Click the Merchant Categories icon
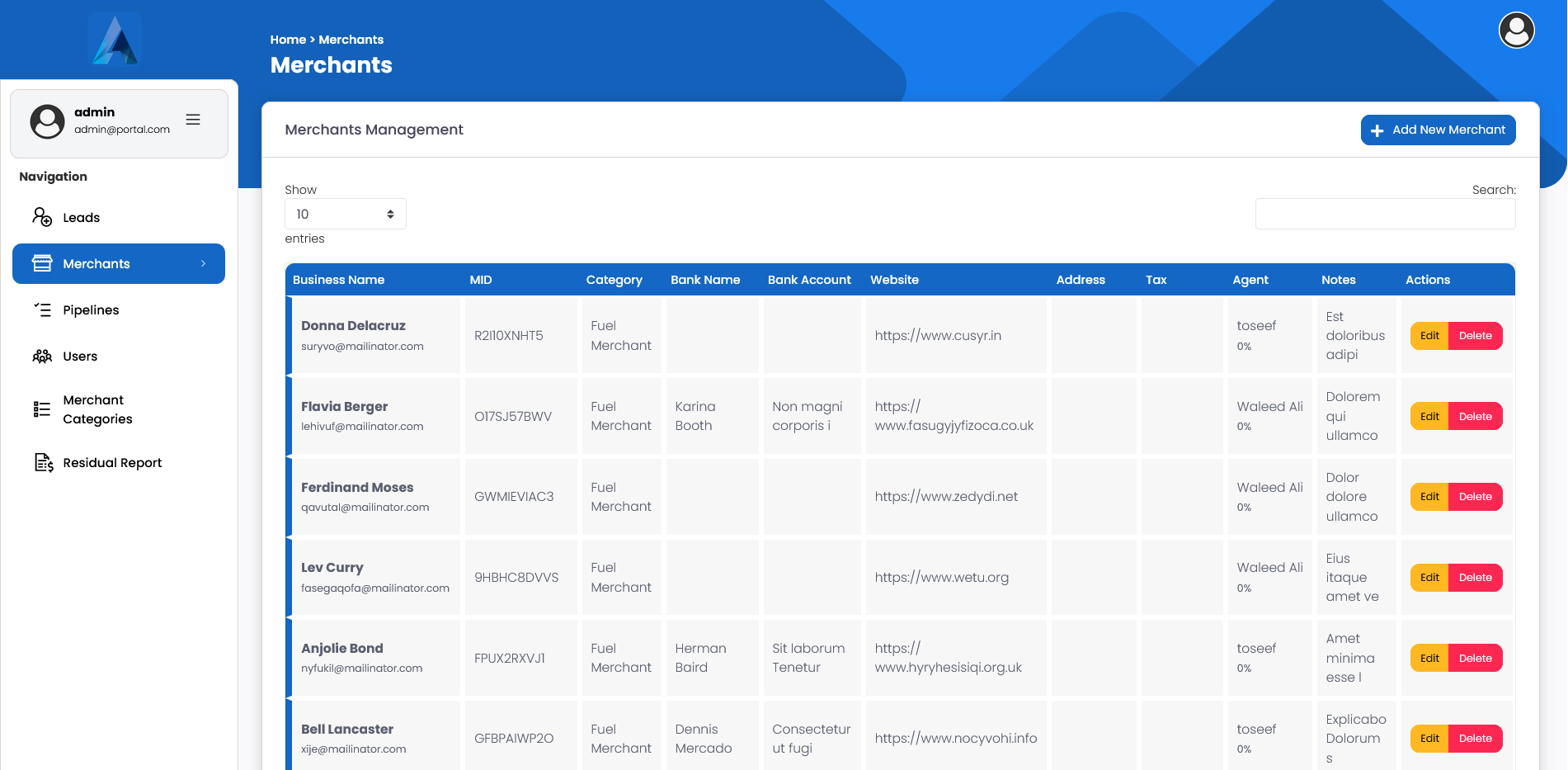The image size is (1568, 770). point(42,409)
